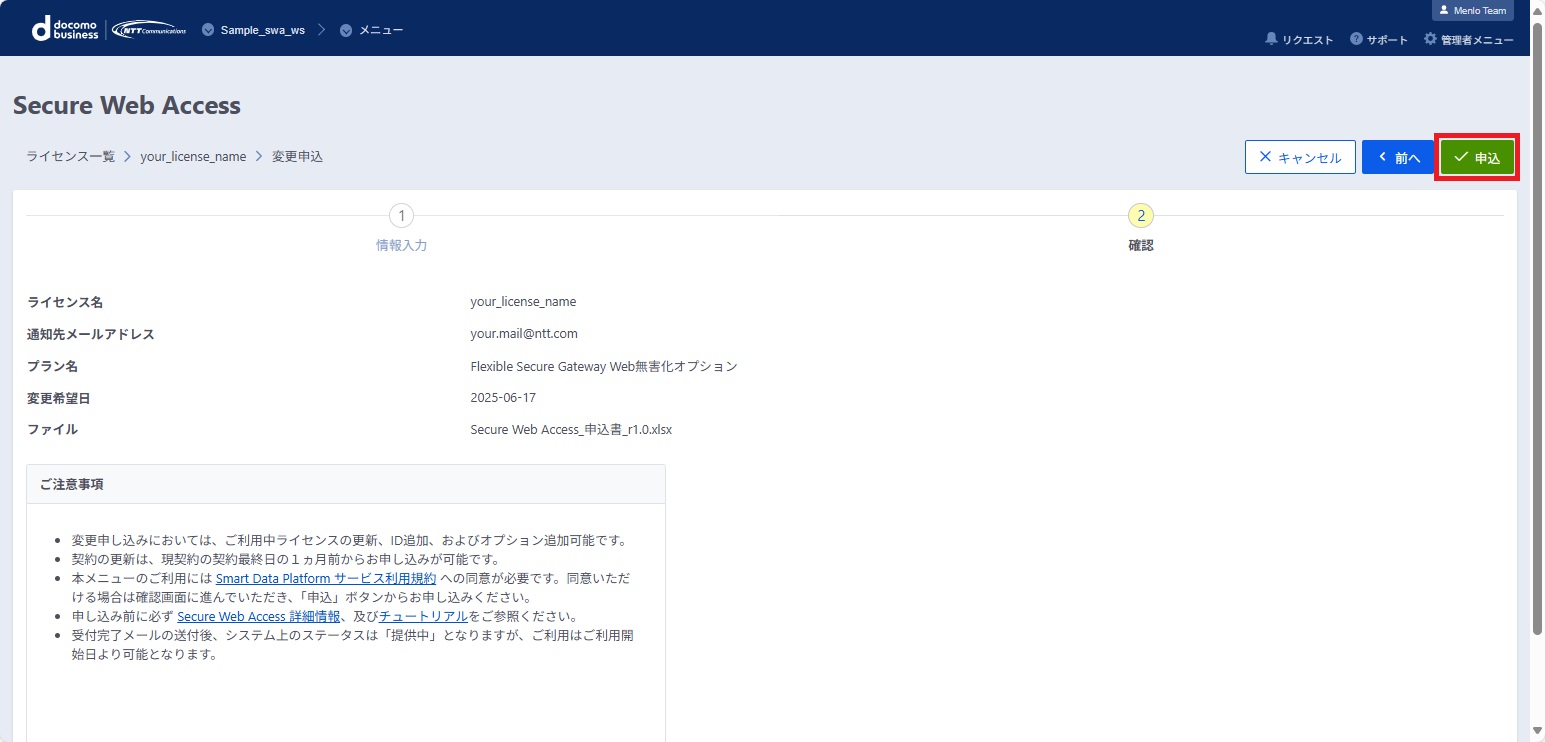Click the 情報入力 step label
The width and height of the screenshot is (1545, 742).
(401, 245)
